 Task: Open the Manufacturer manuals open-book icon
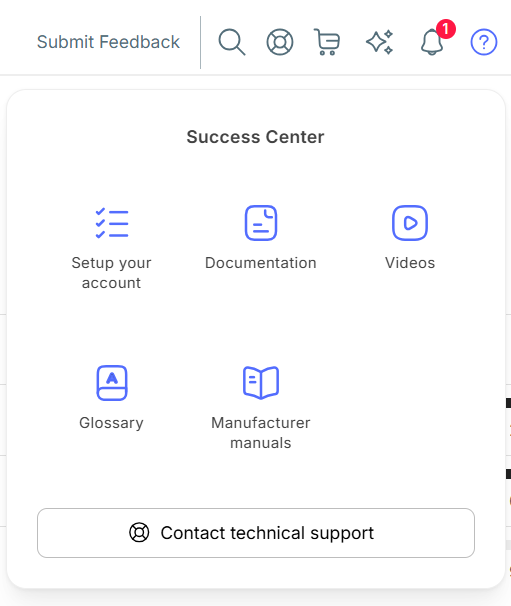[x=261, y=383]
